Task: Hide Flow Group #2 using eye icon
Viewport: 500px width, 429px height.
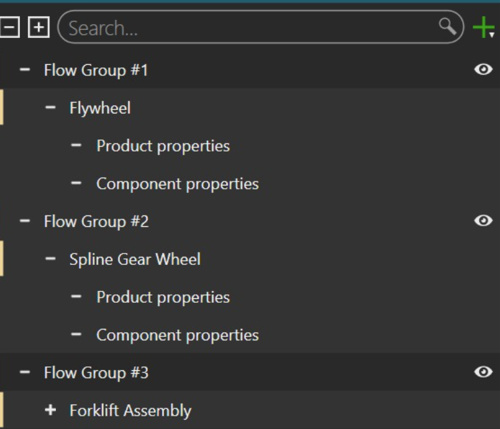Action: (x=483, y=220)
